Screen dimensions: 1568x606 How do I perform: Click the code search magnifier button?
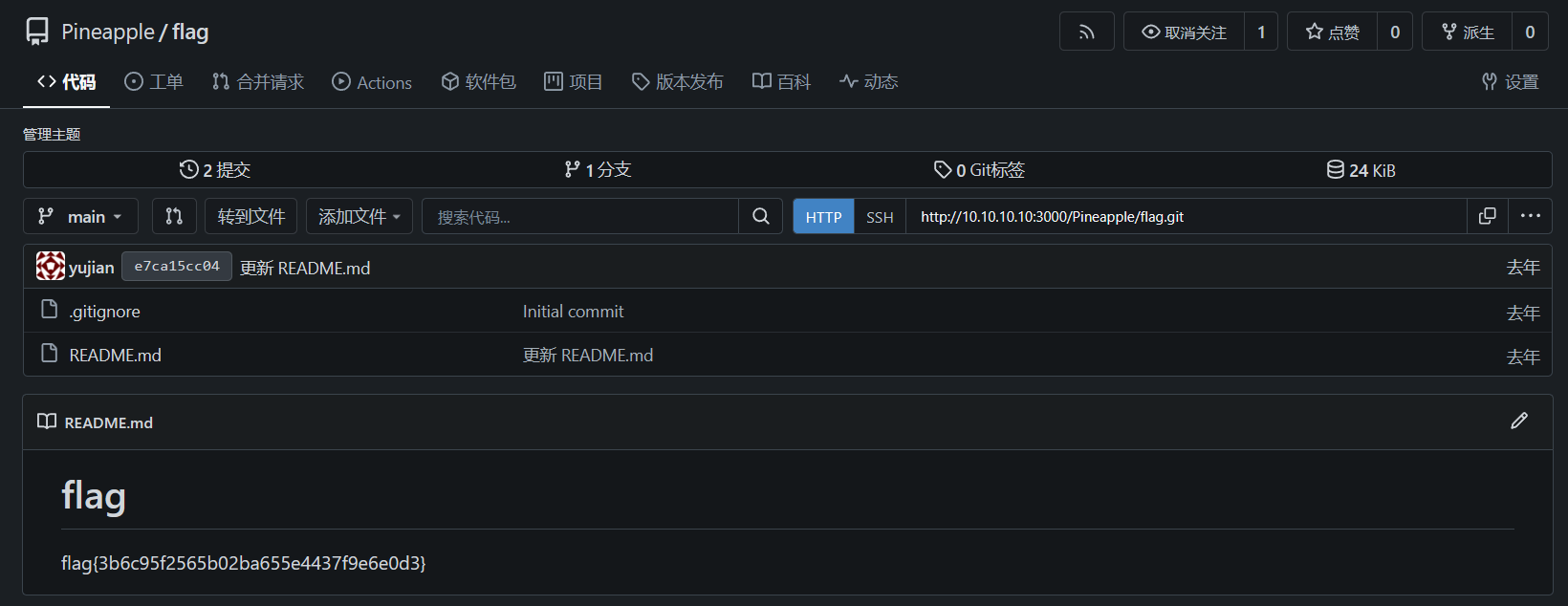click(x=760, y=216)
